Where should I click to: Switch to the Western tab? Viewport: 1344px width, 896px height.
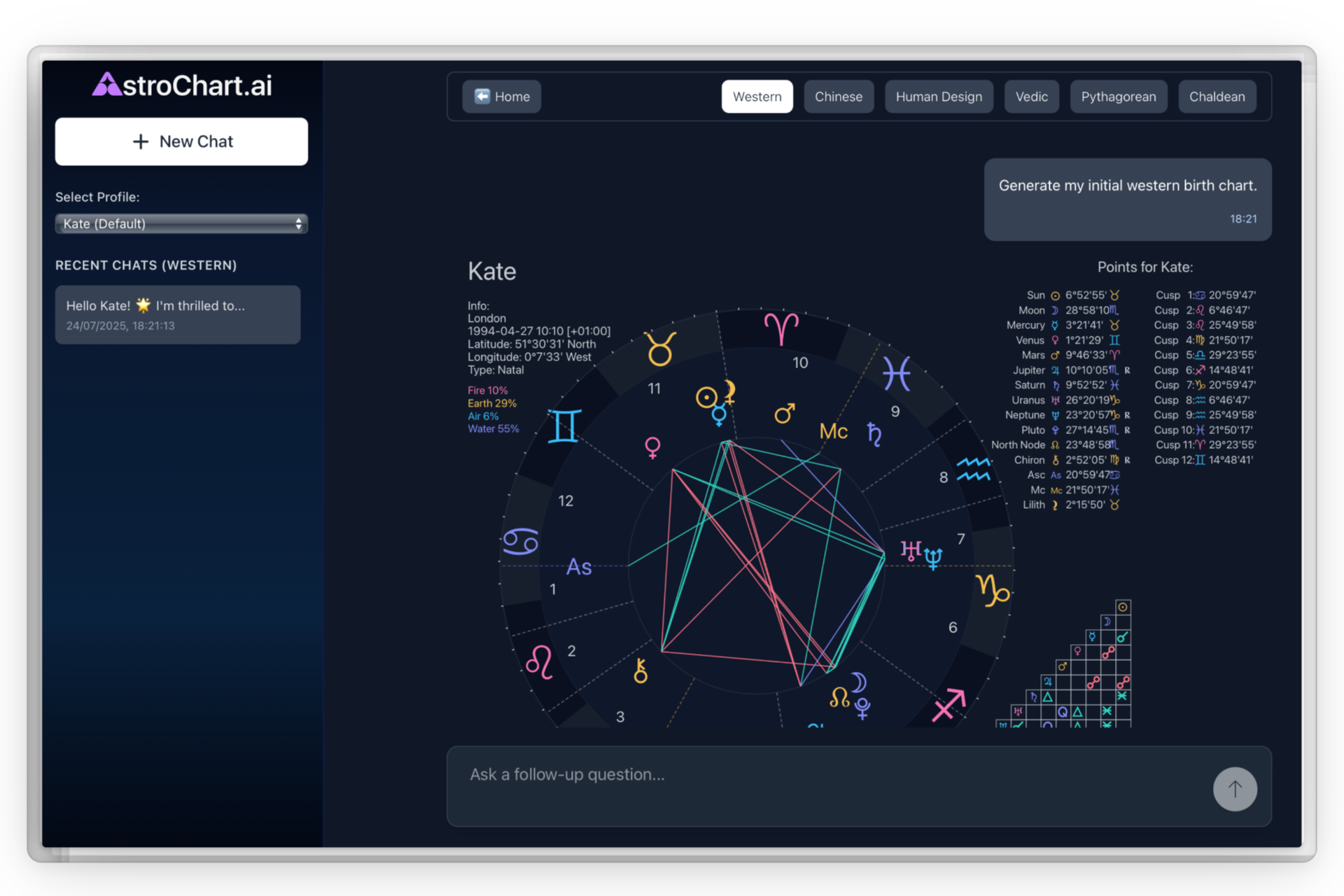click(x=757, y=97)
